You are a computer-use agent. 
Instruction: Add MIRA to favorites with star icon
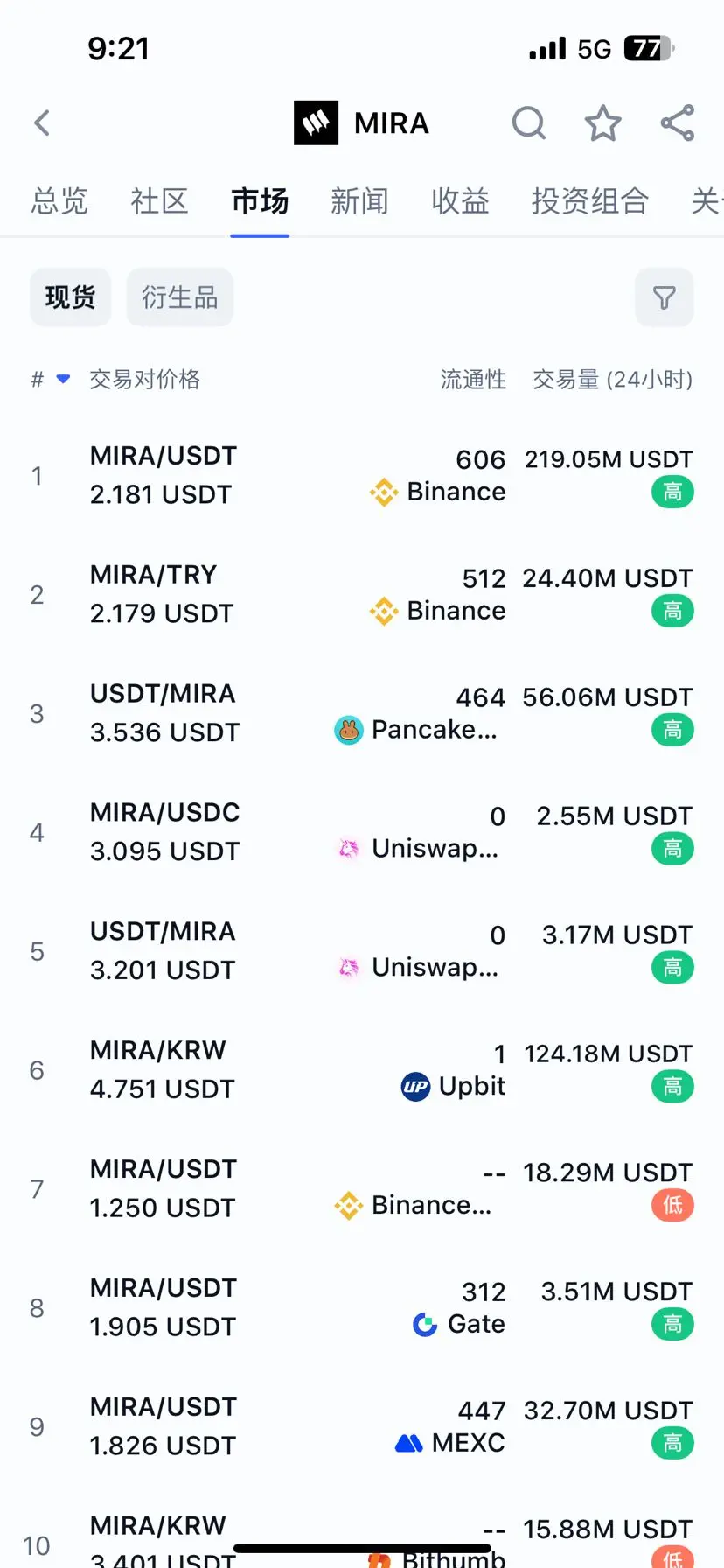(602, 123)
